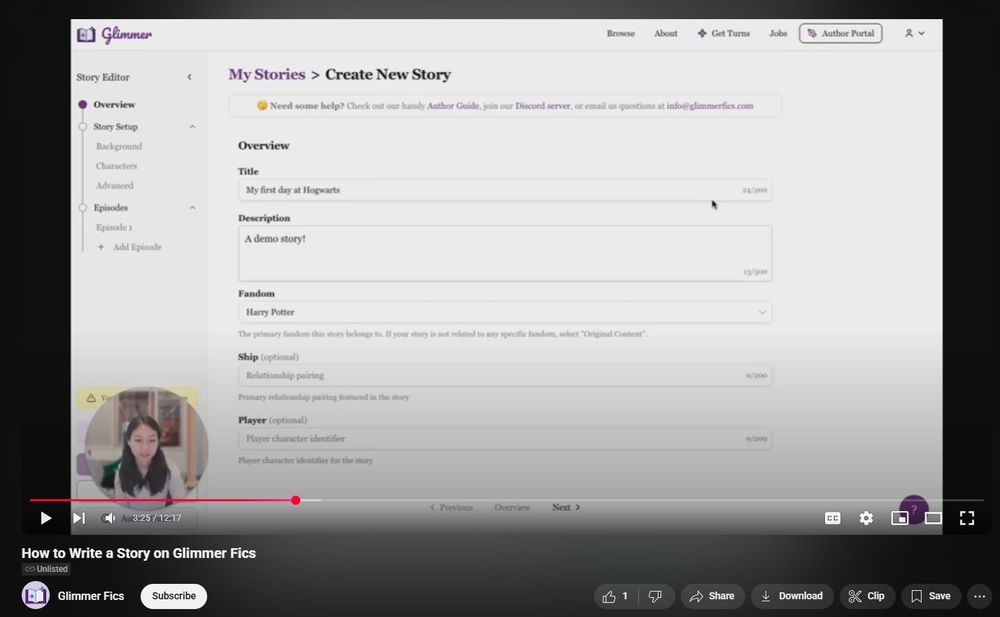Click the purple help question bubble
Image resolution: width=1000 pixels, height=617 pixels.
[x=914, y=508]
